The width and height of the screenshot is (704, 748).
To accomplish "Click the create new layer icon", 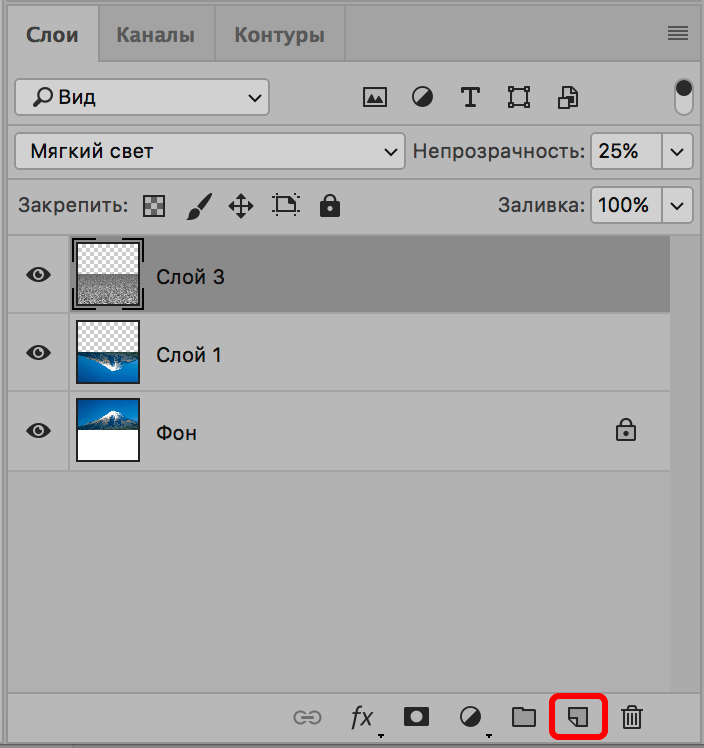I will [x=577, y=716].
